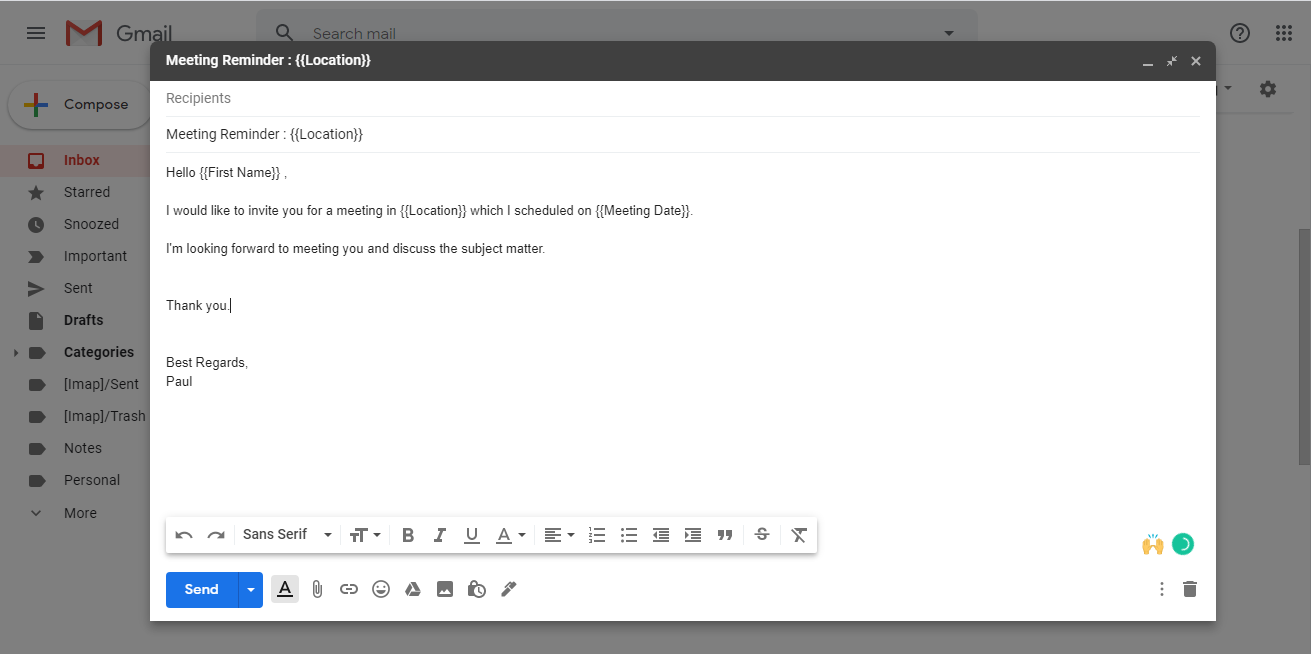Toggle the formatting options bar
The image size is (1311, 654).
pos(285,590)
